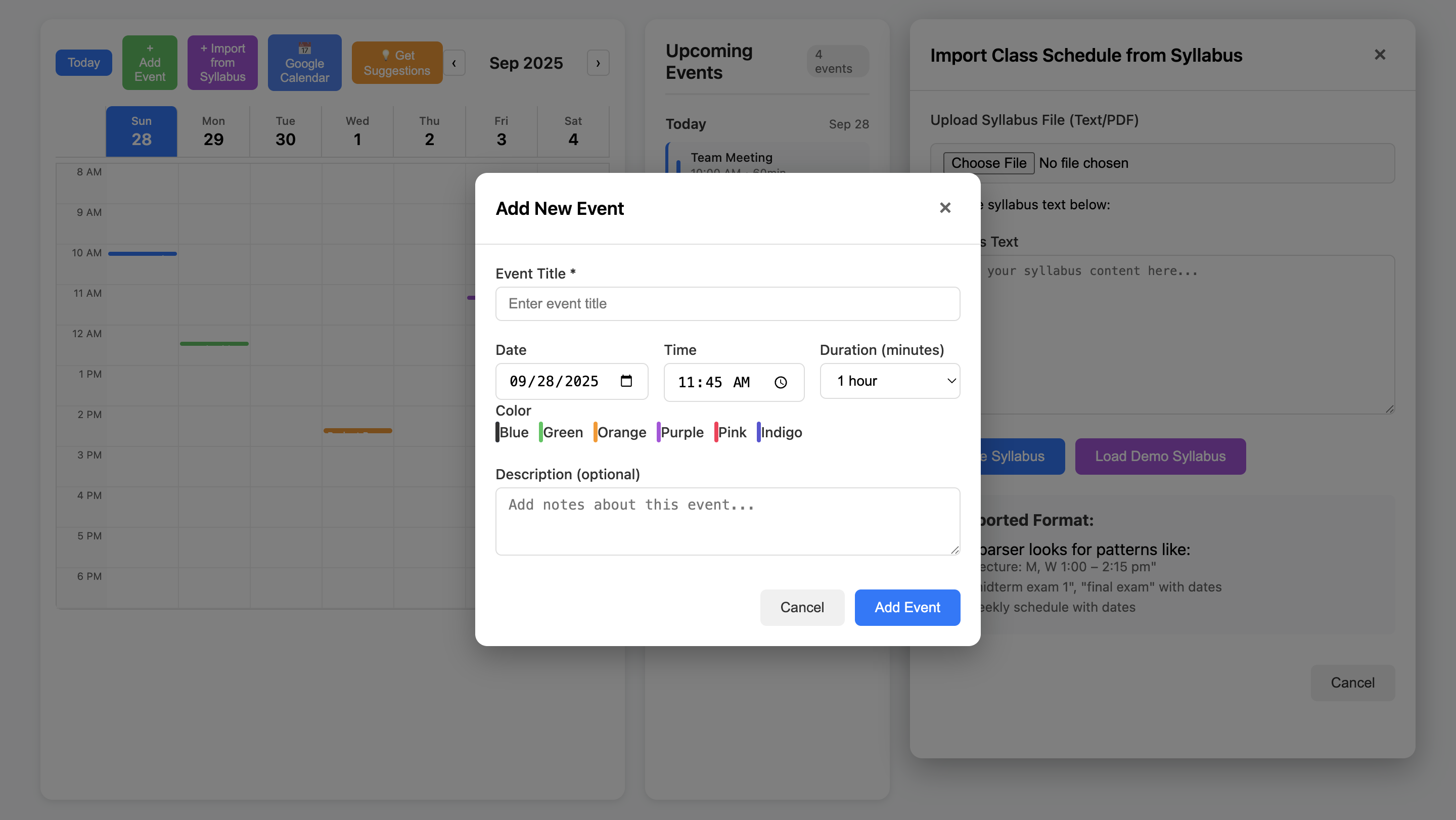Image resolution: width=1456 pixels, height=820 pixels.
Task: Click the Description notes textarea
Action: 727,521
